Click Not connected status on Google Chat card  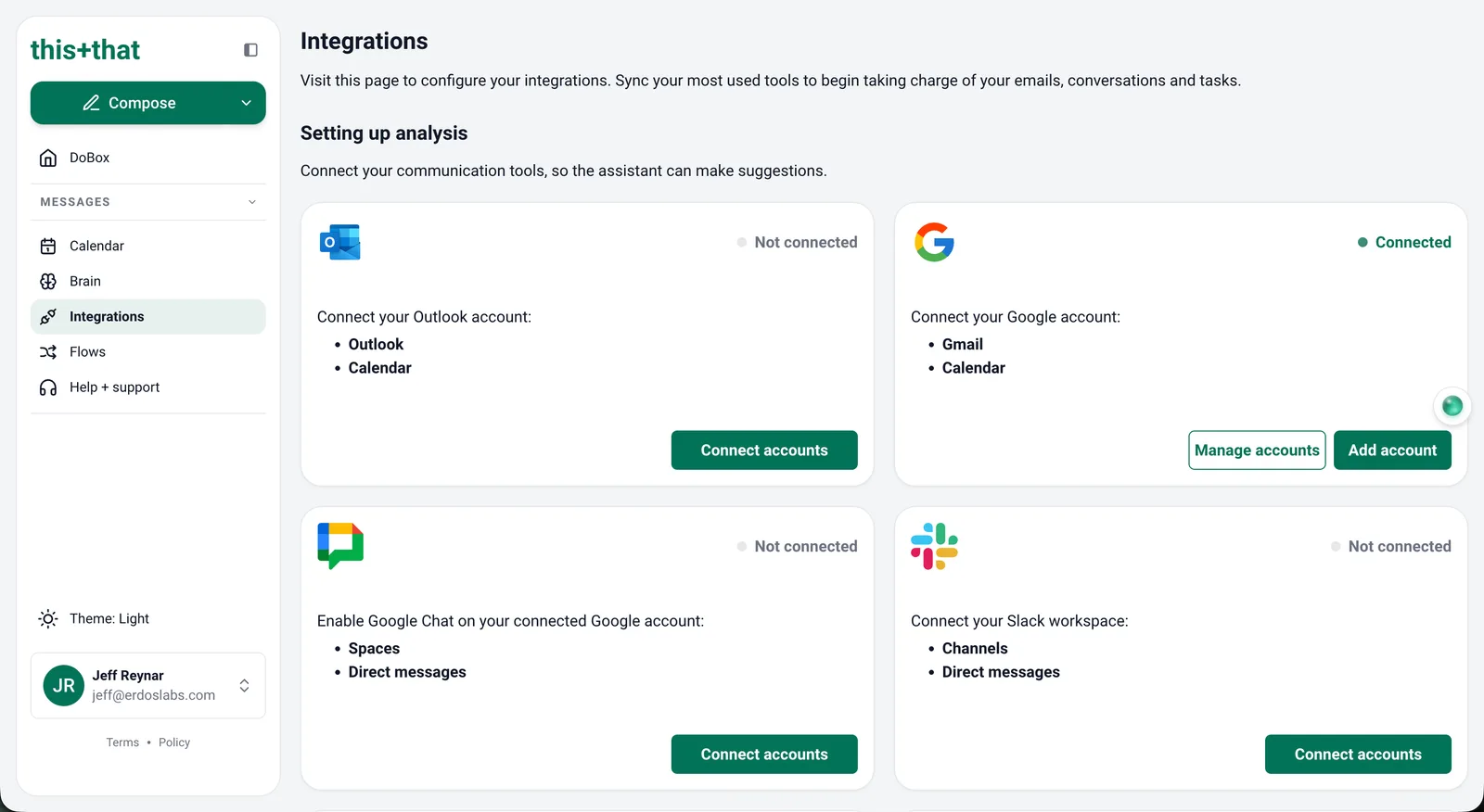pyautogui.click(x=797, y=547)
